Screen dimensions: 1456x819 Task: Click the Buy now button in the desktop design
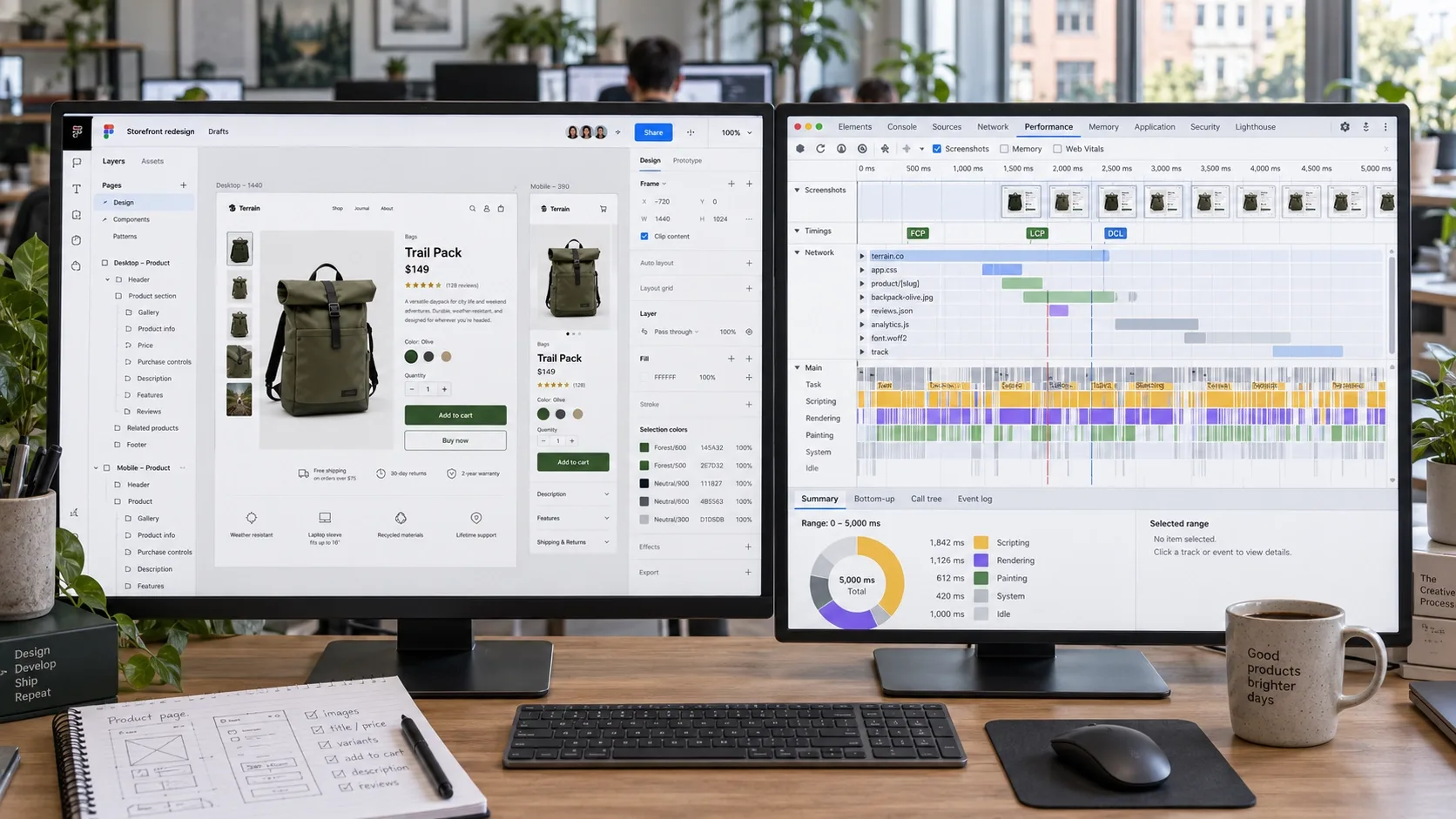(455, 441)
